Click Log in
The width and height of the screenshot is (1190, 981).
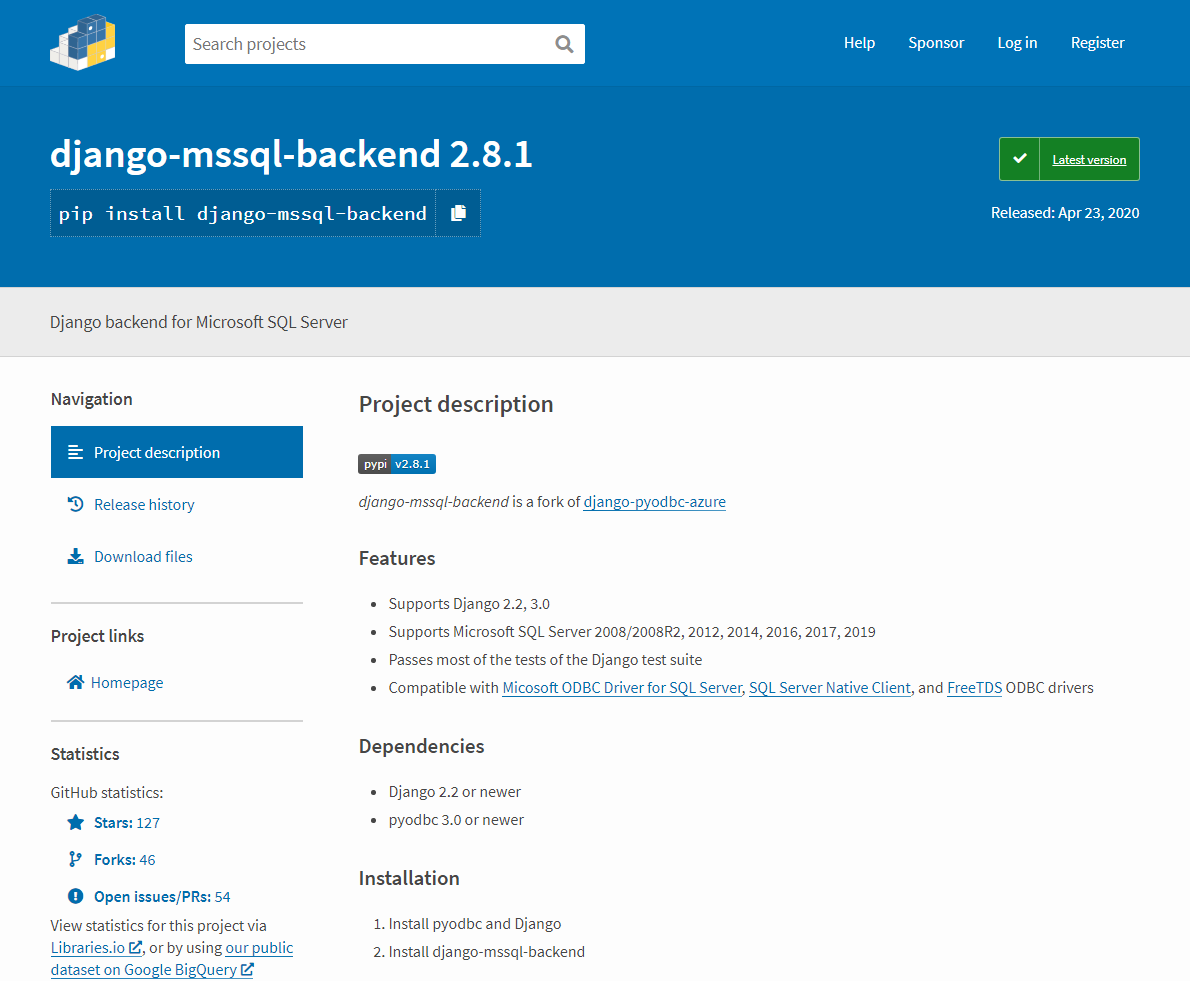[1017, 42]
